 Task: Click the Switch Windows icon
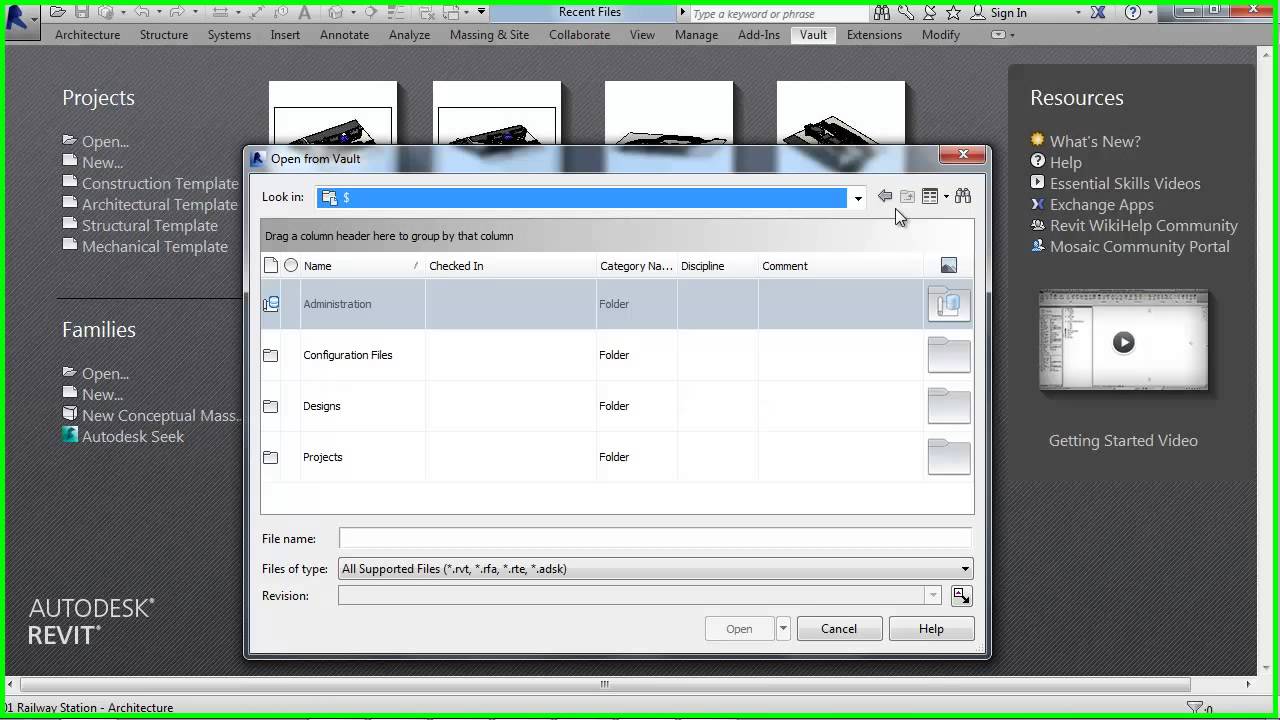[x=451, y=12]
